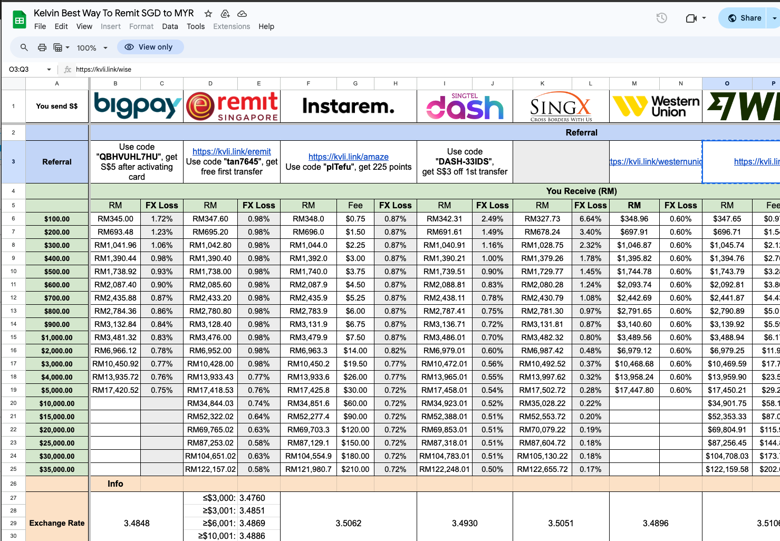Screen dimensions: 780x541
Task: Select the $1,000.00 amount cell
Action: (57, 338)
